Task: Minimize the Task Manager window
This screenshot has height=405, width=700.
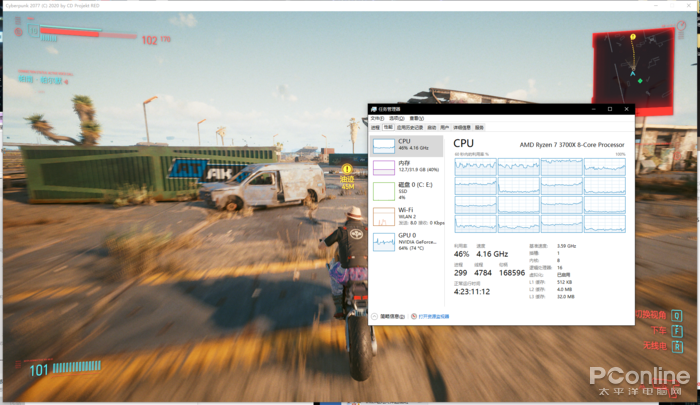Action: click(593, 109)
